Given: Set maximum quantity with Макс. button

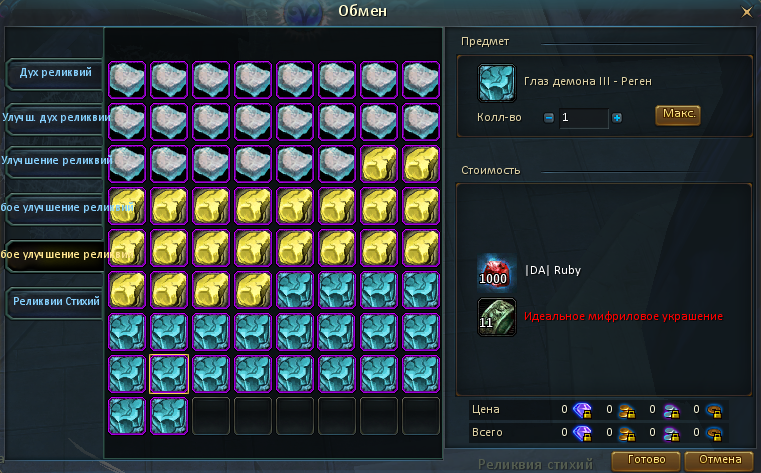Looking at the screenshot, I should pyautogui.click(x=678, y=114).
